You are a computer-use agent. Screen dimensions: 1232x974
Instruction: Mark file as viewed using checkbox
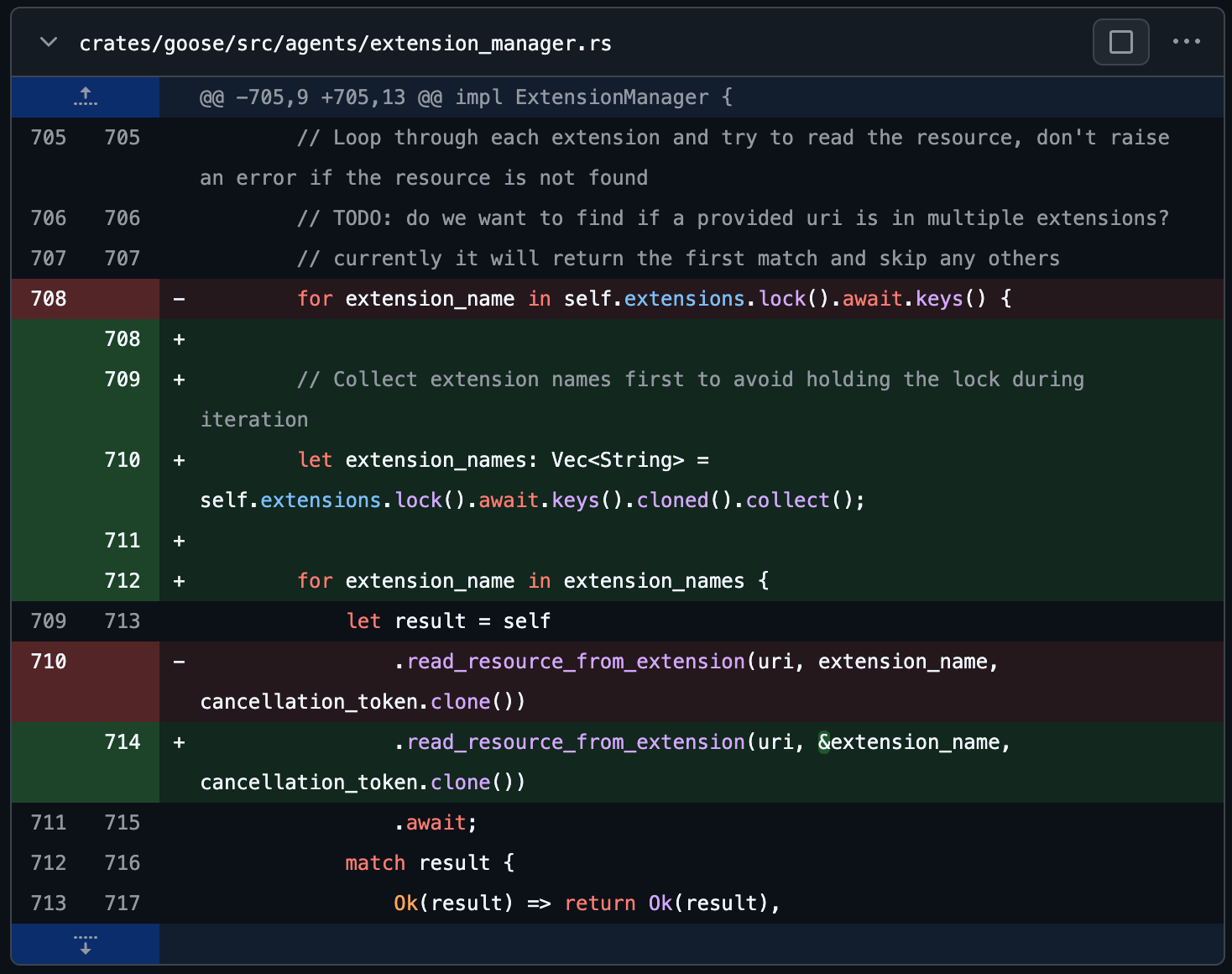coord(1120,42)
